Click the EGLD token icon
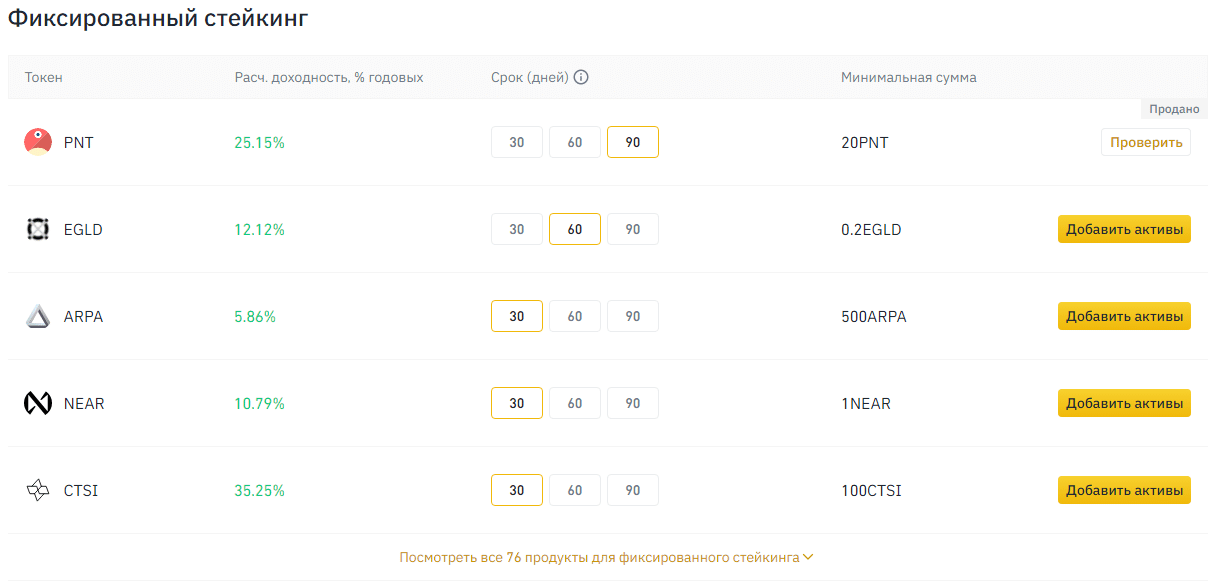 tap(37, 229)
